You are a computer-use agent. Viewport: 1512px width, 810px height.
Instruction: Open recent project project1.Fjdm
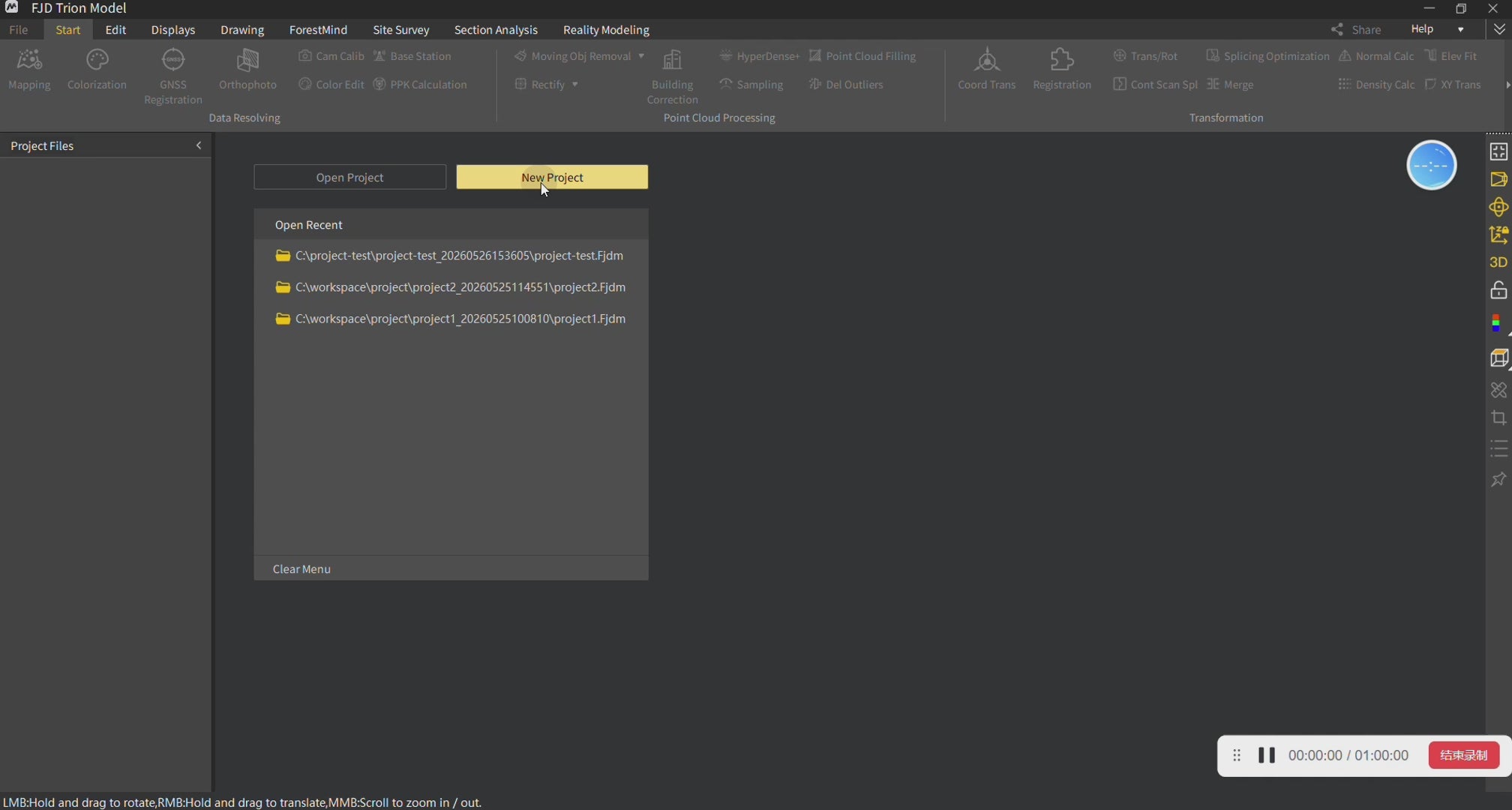451,319
